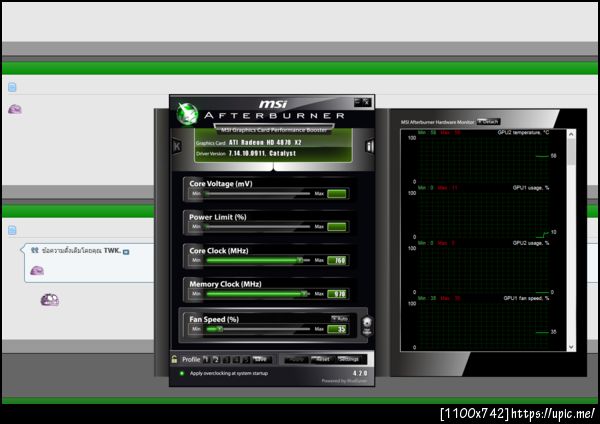The height and width of the screenshot is (424, 600).
Task: Click the post icon in second forum row
Action: pyautogui.click(x=12, y=230)
